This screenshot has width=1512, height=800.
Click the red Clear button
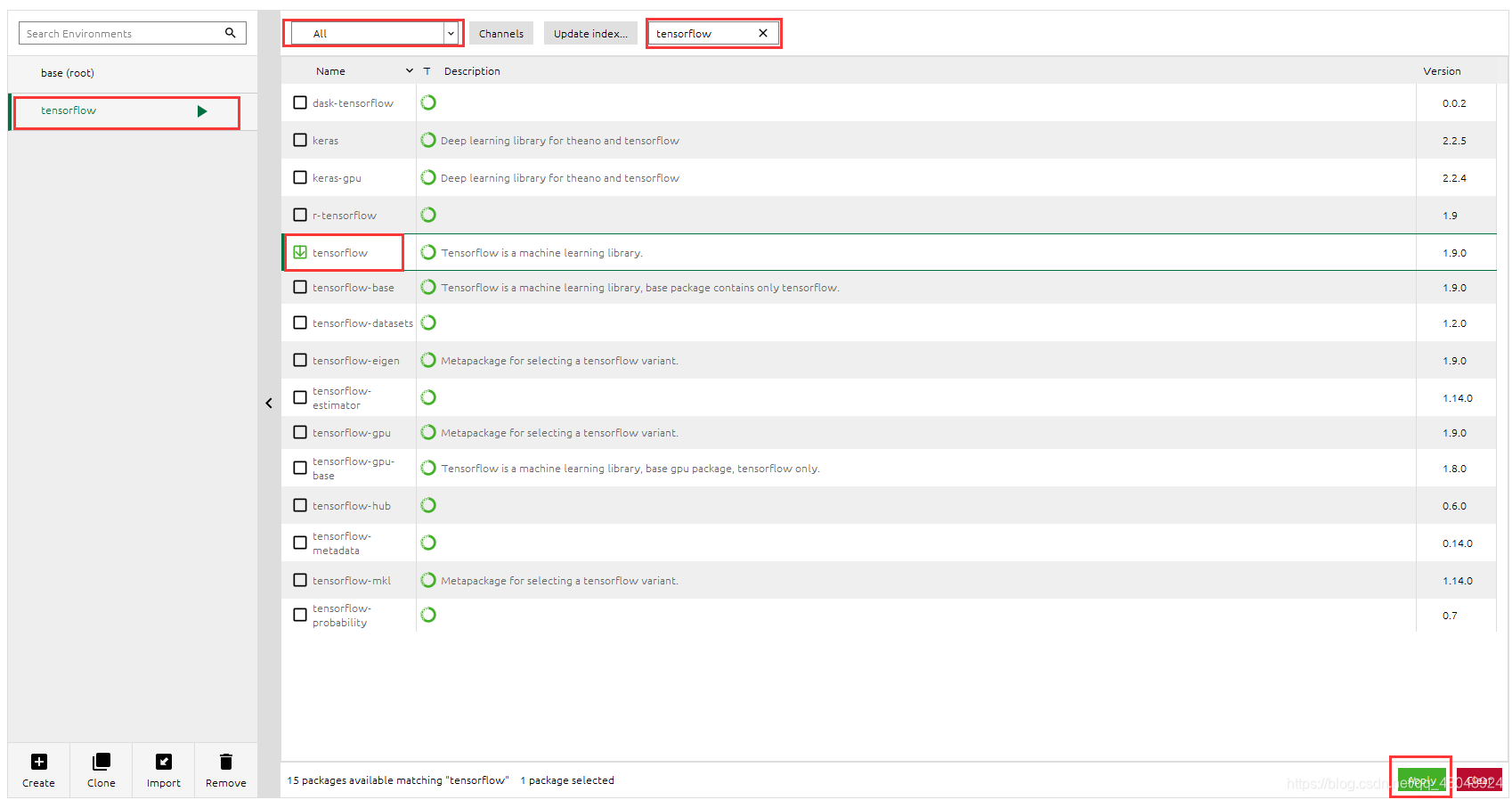point(1479,780)
